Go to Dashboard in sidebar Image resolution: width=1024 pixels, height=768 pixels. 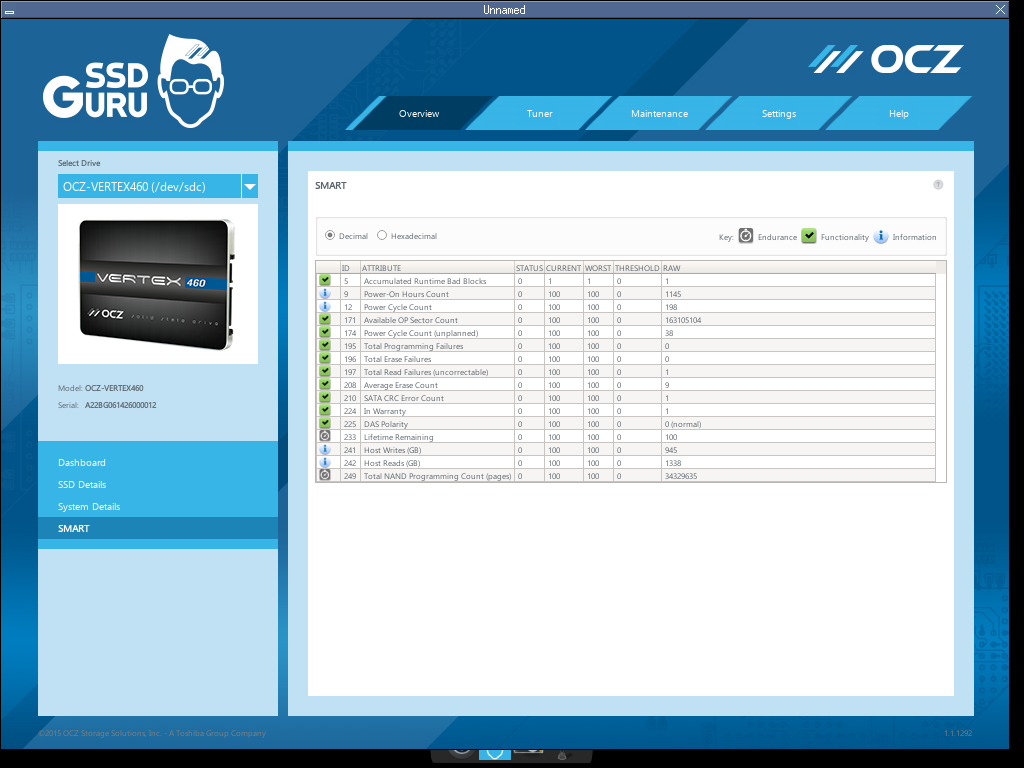(82, 462)
